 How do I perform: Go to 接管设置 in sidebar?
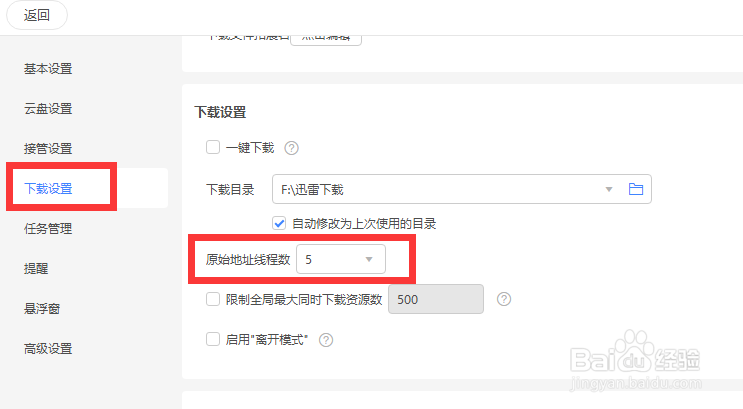click(x=48, y=149)
